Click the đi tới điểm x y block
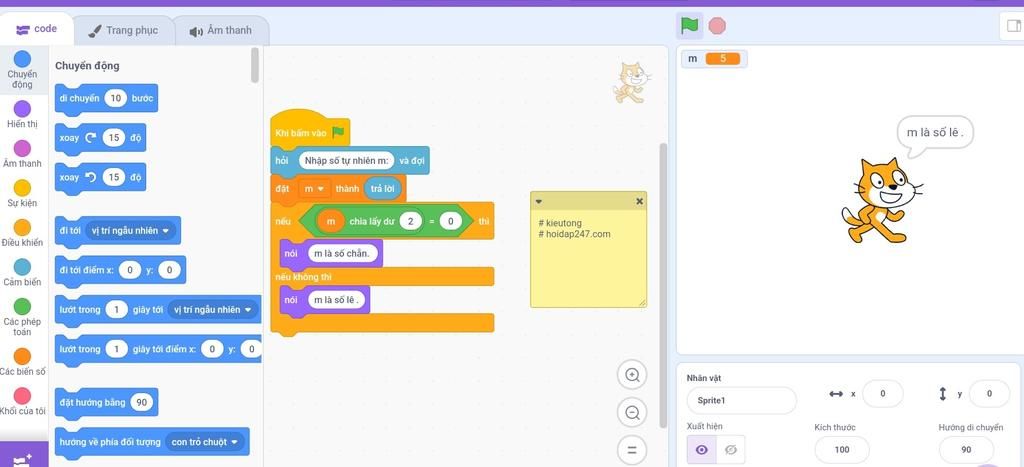 pos(120,270)
